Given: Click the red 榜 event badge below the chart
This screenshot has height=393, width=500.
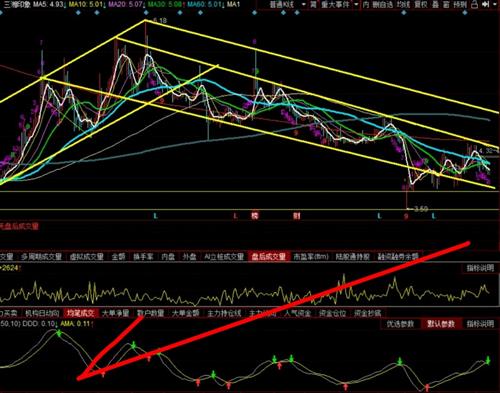Looking at the screenshot, I should coord(255,216).
